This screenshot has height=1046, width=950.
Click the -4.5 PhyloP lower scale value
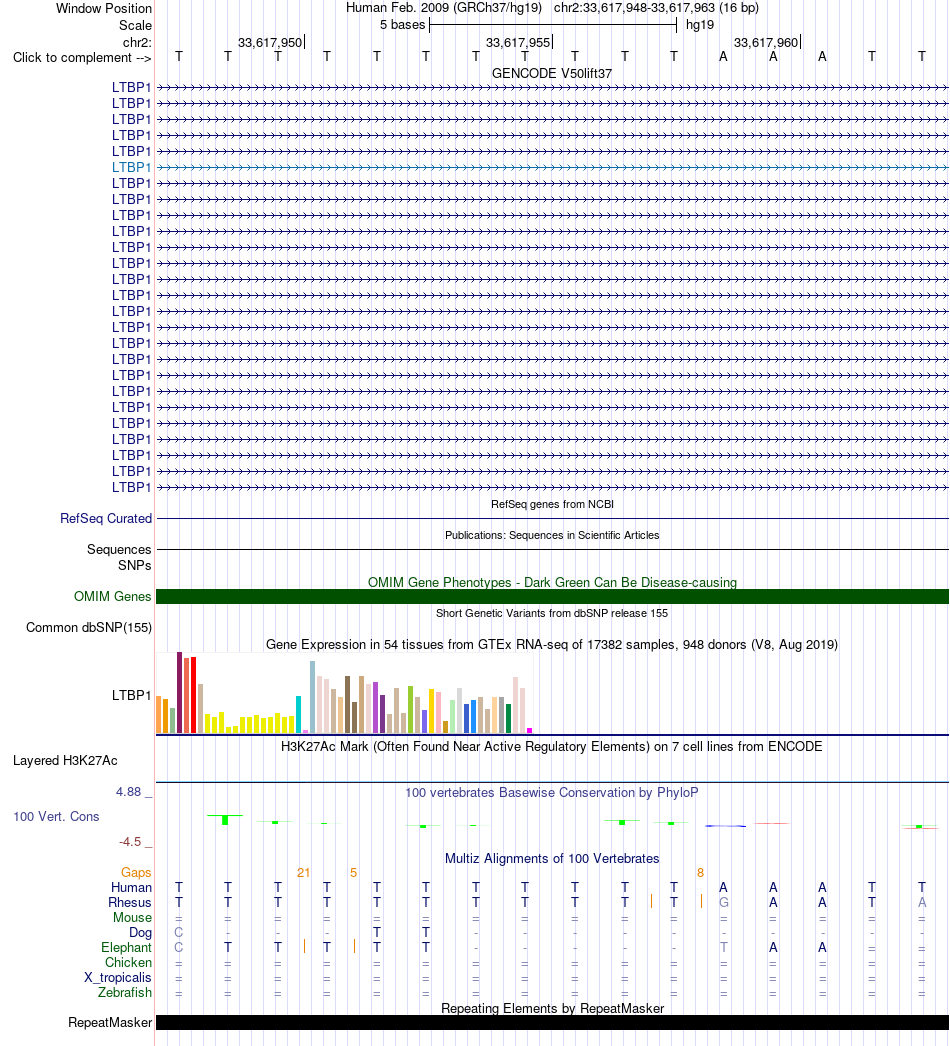pos(130,842)
